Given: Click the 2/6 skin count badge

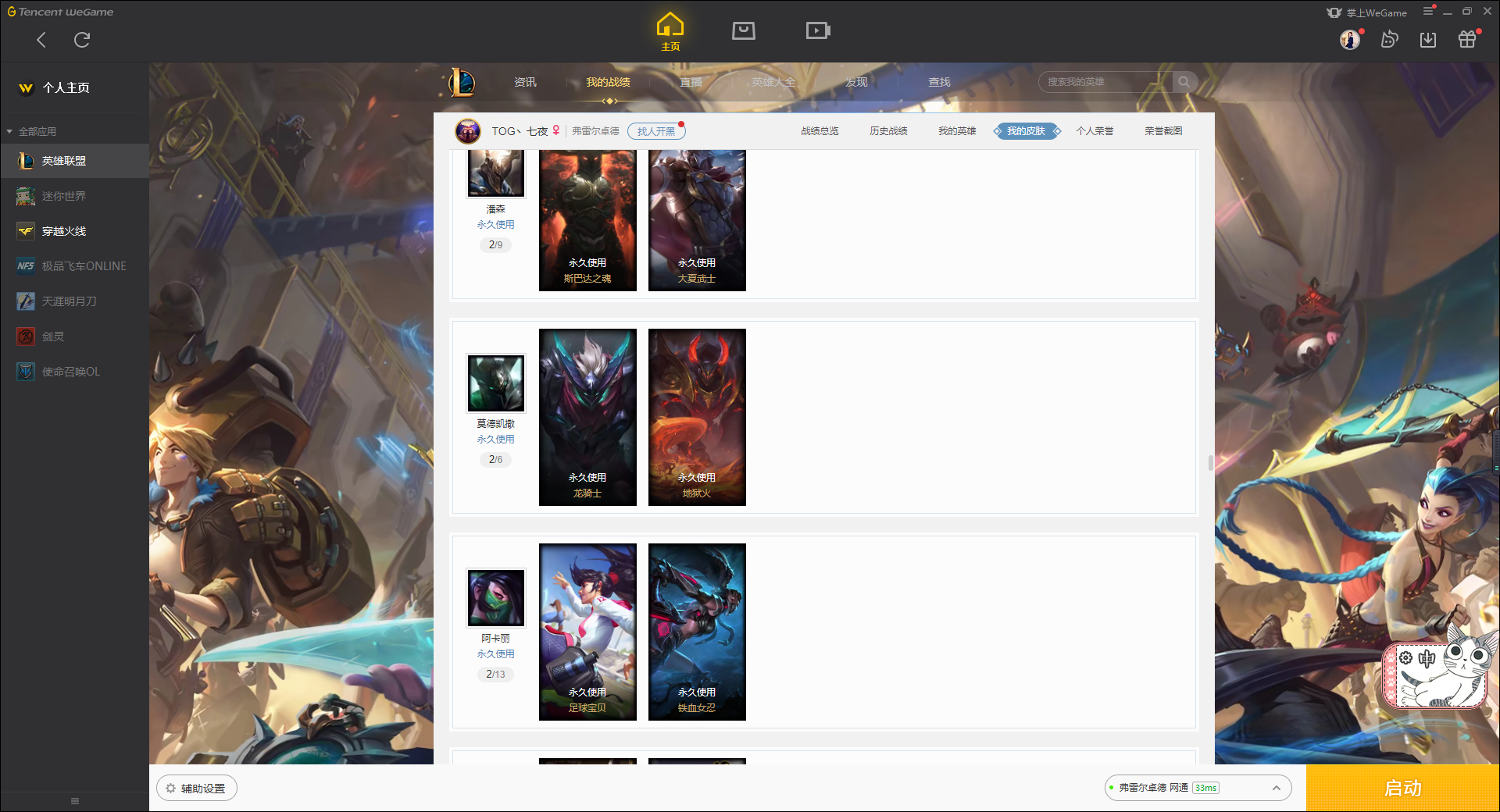Looking at the screenshot, I should [x=495, y=459].
